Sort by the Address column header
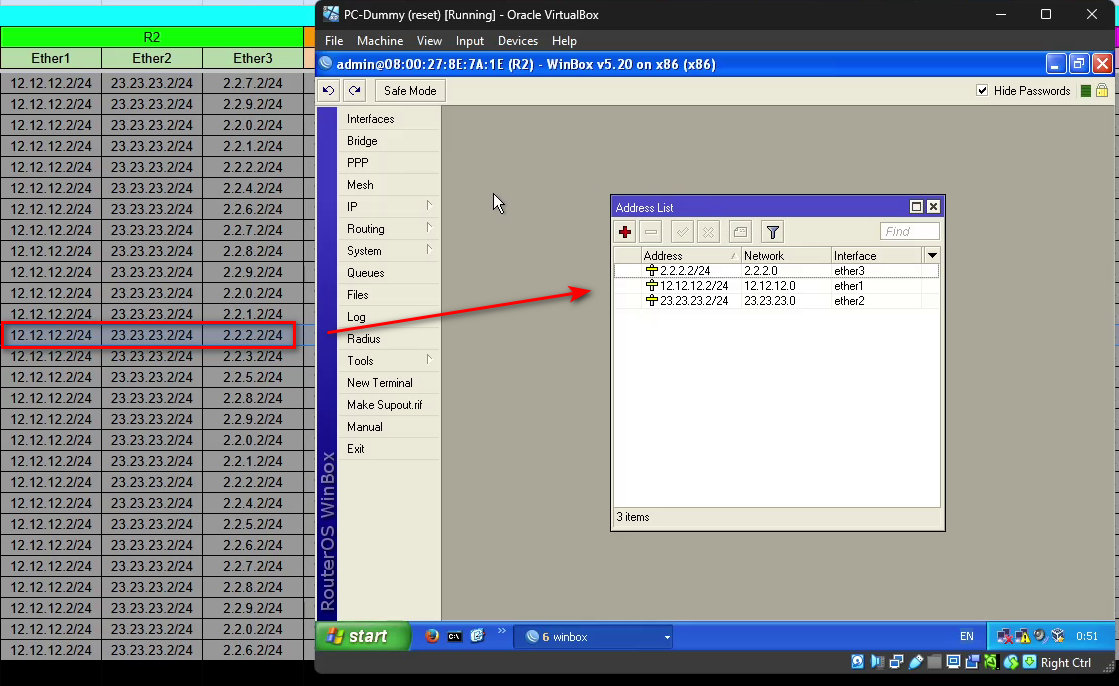The image size is (1119, 686). click(691, 256)
